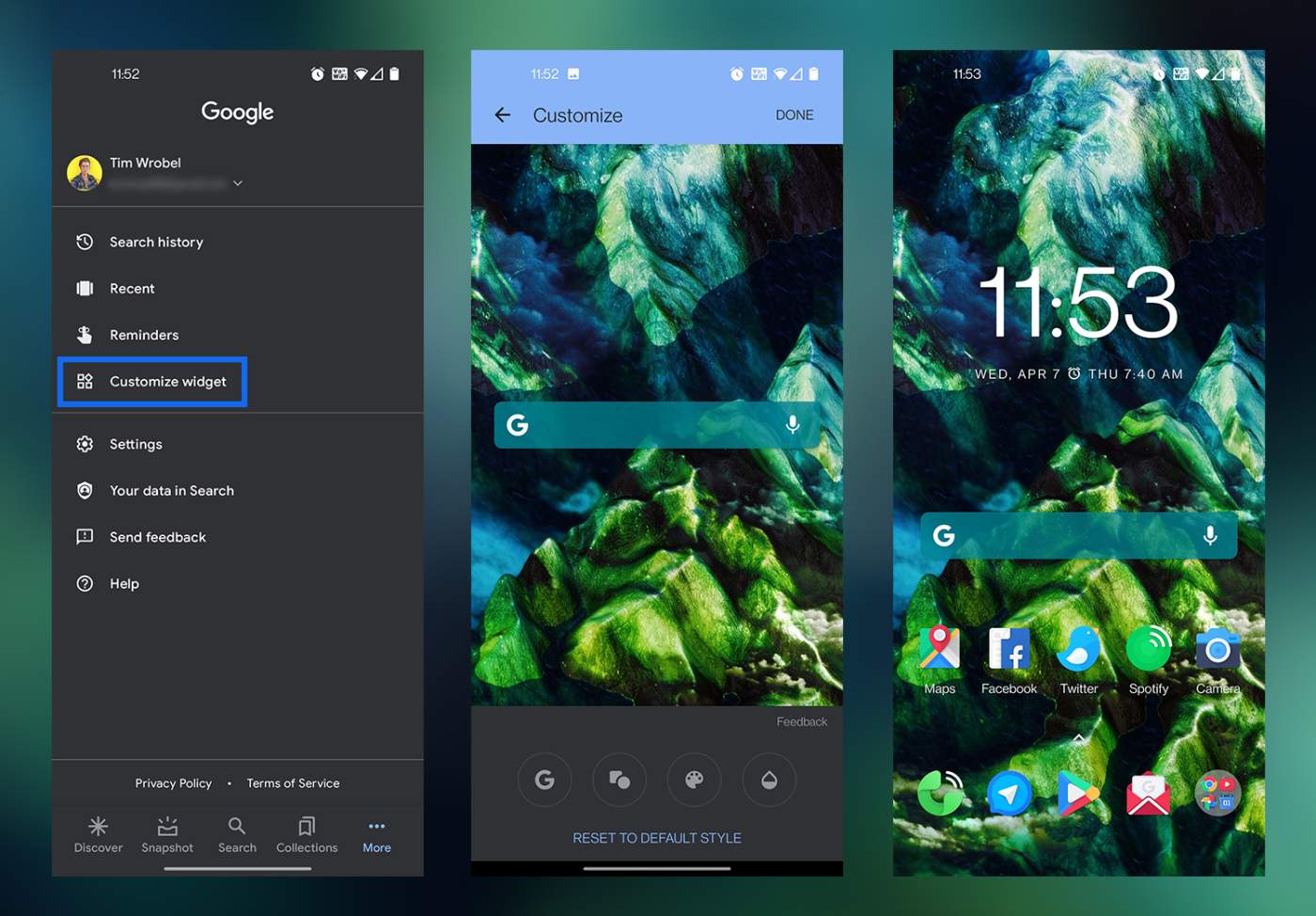Launch the Spotify app
This screenshot has height=916, width=1316.
tap(1148, 649)
